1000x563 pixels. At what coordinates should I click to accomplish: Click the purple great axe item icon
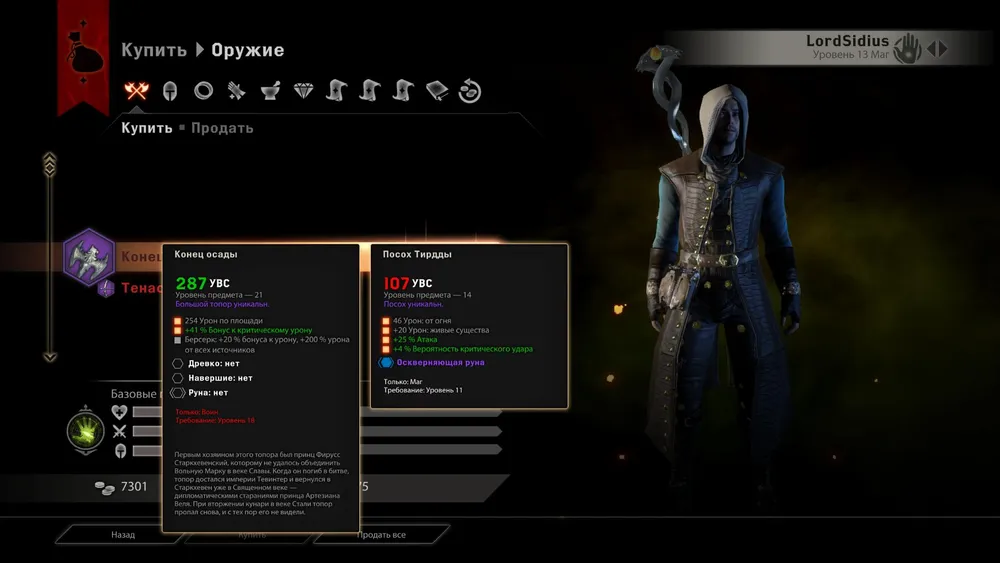point(89,256)
